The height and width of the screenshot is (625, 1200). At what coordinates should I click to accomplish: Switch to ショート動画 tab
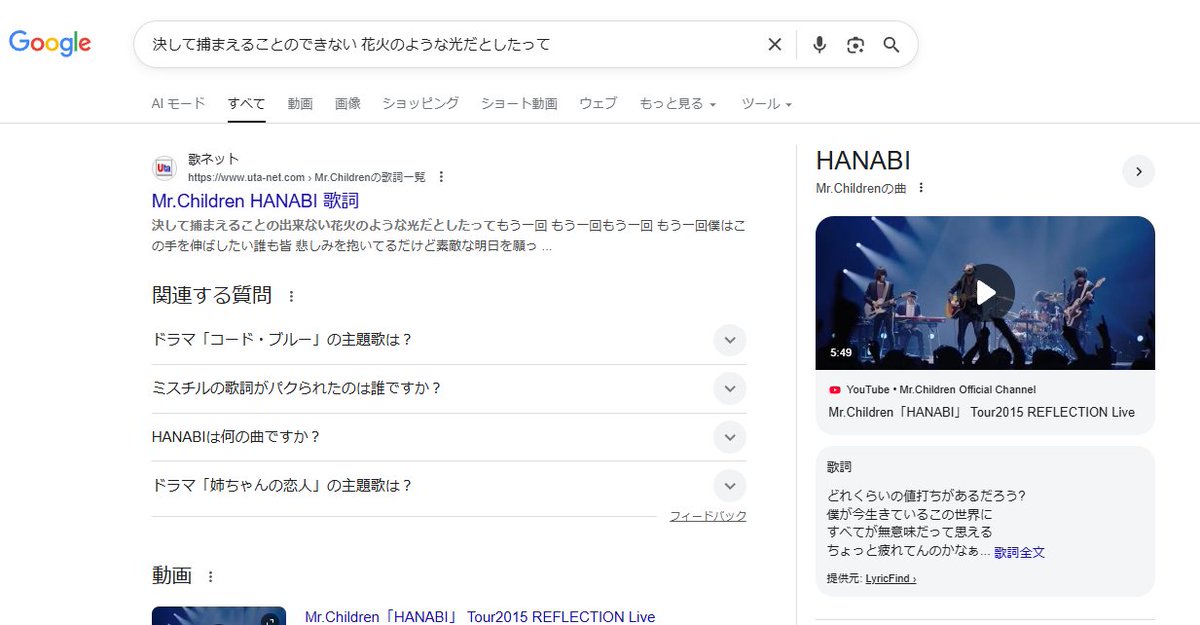pos(519,103)
